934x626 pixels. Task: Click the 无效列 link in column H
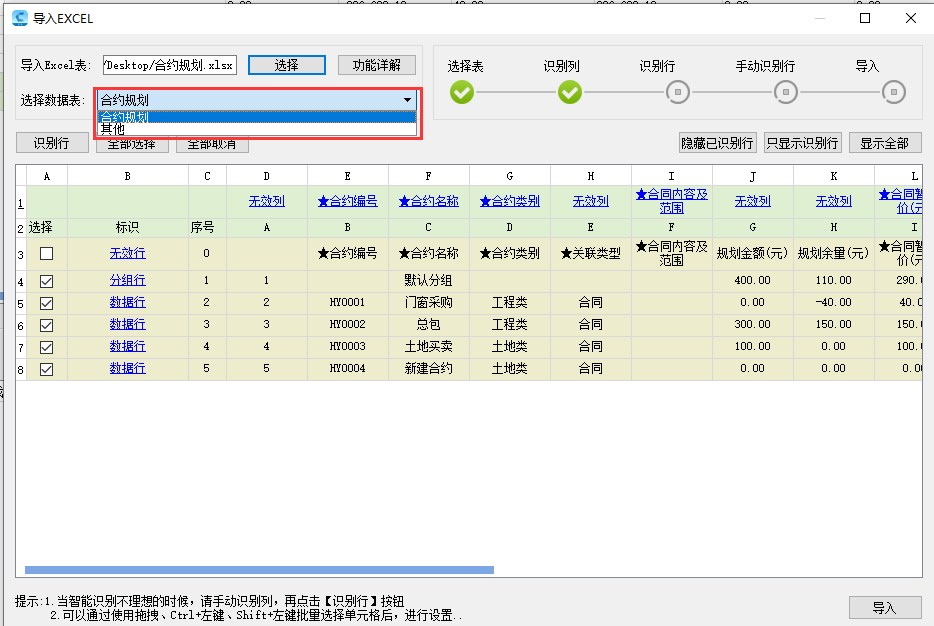pos(591,201)
